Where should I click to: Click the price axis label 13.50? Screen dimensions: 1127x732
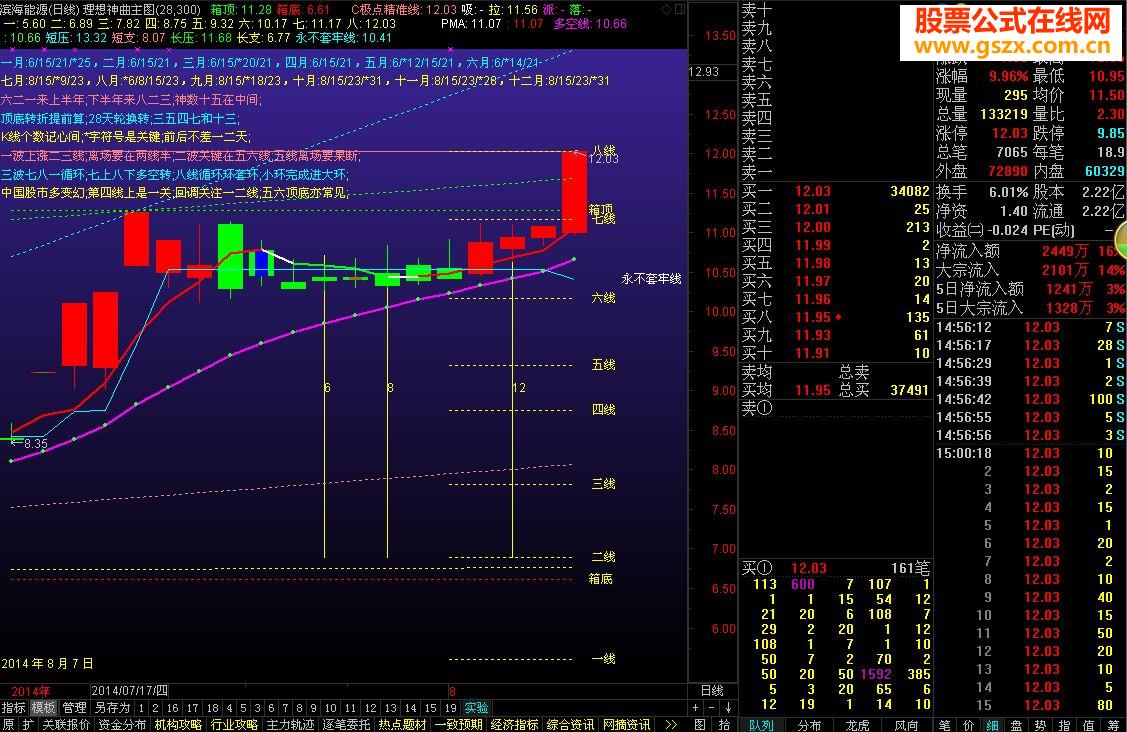tap(720, 36)
